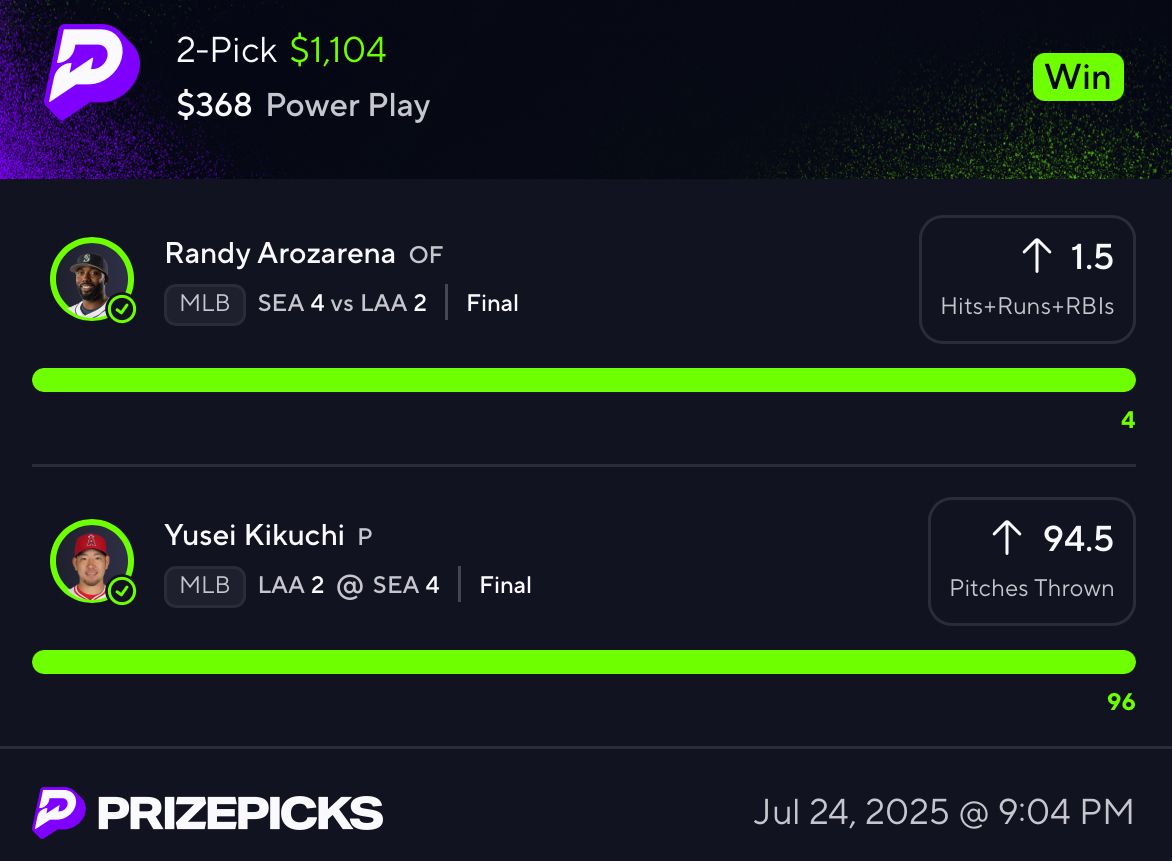Click the $1,104 payout amount

tap(338, 51)
